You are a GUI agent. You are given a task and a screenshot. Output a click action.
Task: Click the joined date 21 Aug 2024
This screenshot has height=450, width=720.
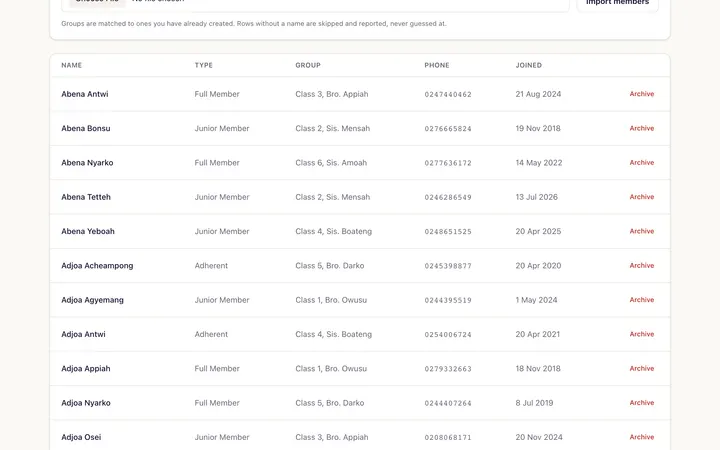(x=538, y=94)
